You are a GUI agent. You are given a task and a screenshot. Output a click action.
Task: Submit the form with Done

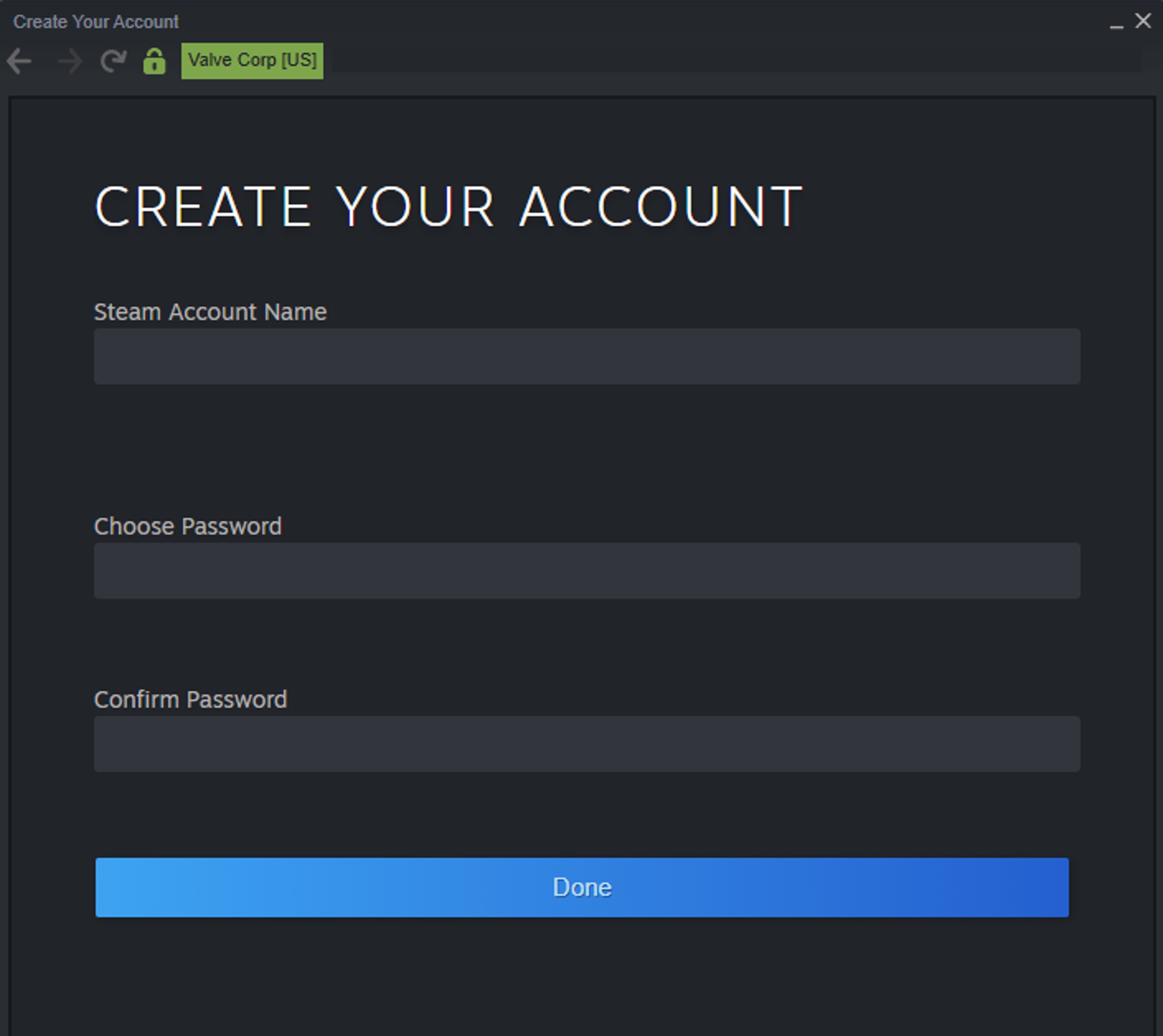coord(582,887)
